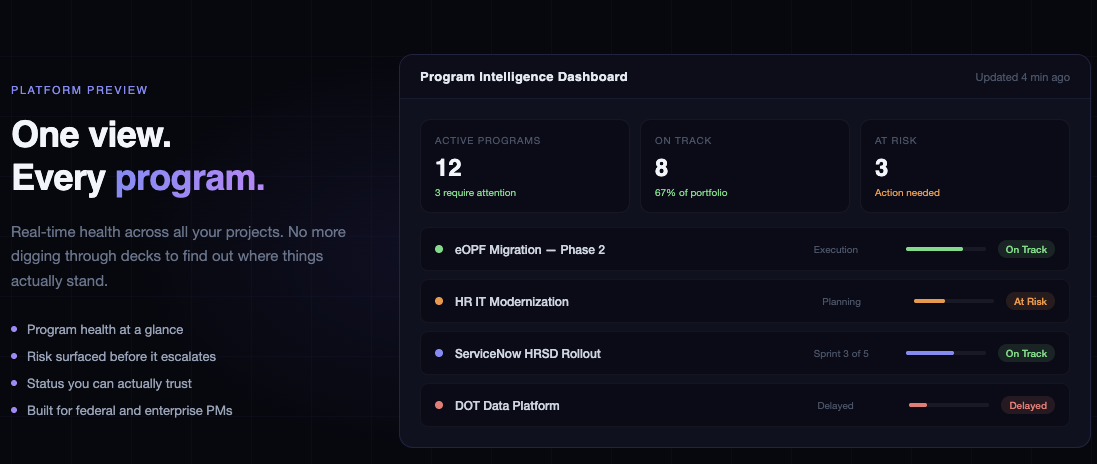
Task: Click the purple dot beside ServiceNow HRSD Rollout
Action: coord(439,353)
